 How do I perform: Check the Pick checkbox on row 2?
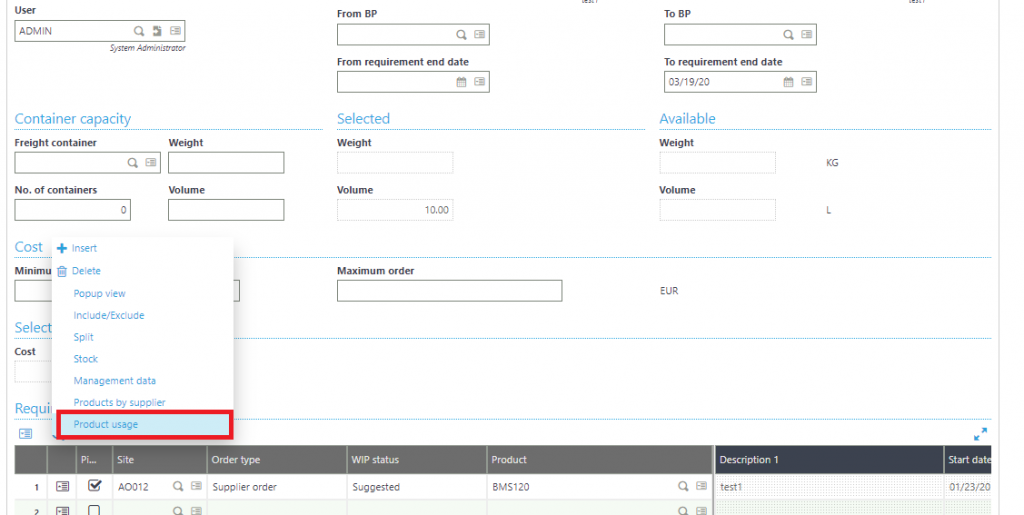click(x=94, y=510)
